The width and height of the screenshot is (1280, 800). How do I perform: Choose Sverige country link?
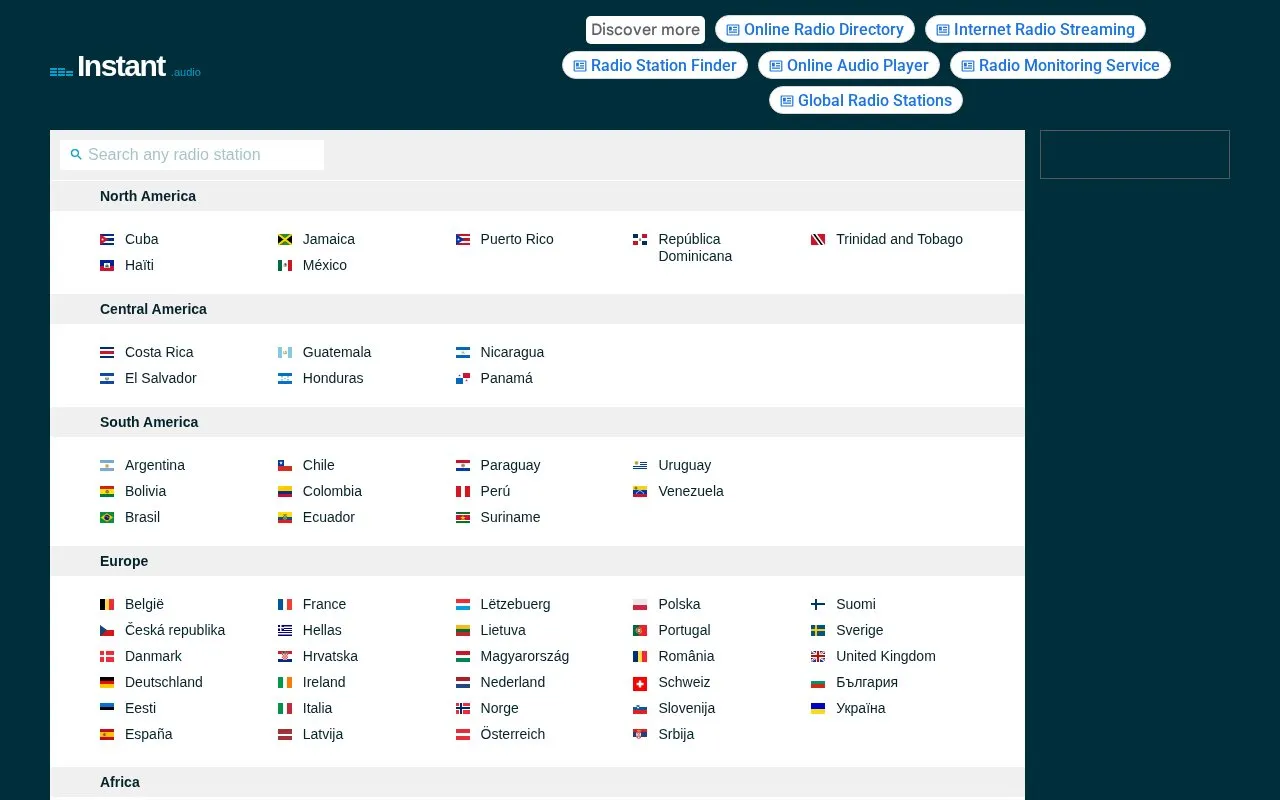(x=860, y=631)
